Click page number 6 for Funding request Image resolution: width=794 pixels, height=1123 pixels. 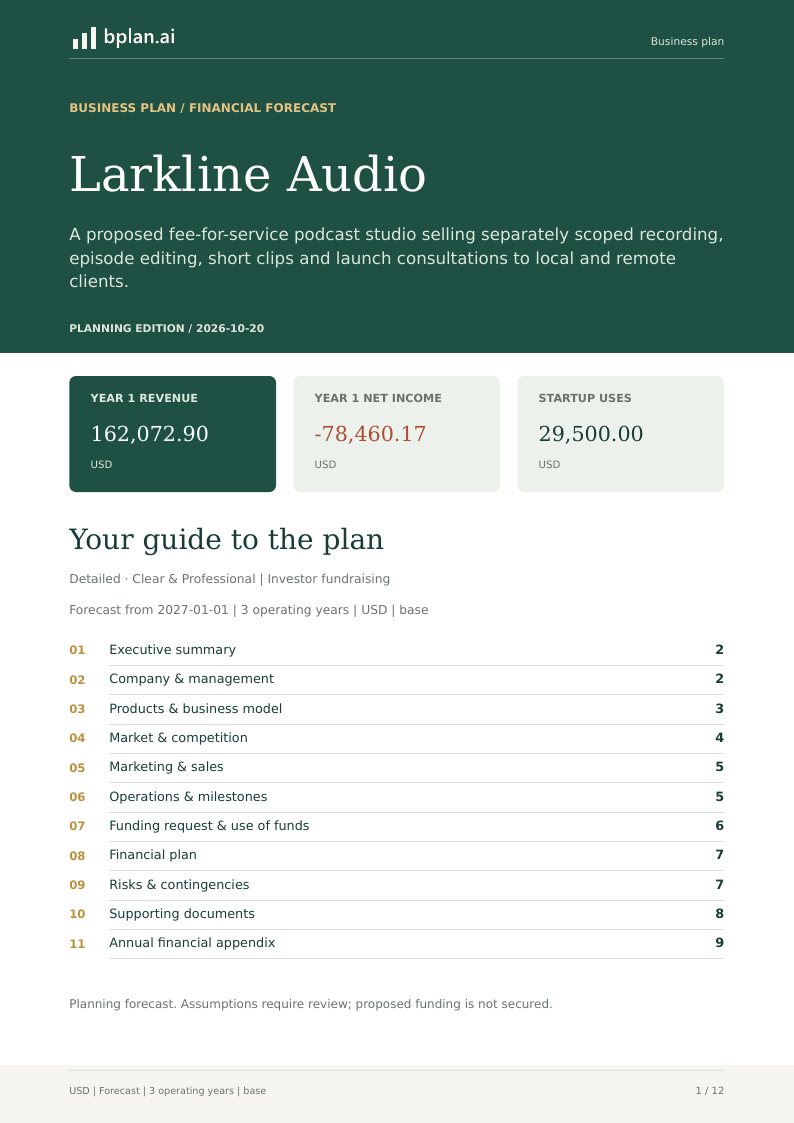point(720,826)
